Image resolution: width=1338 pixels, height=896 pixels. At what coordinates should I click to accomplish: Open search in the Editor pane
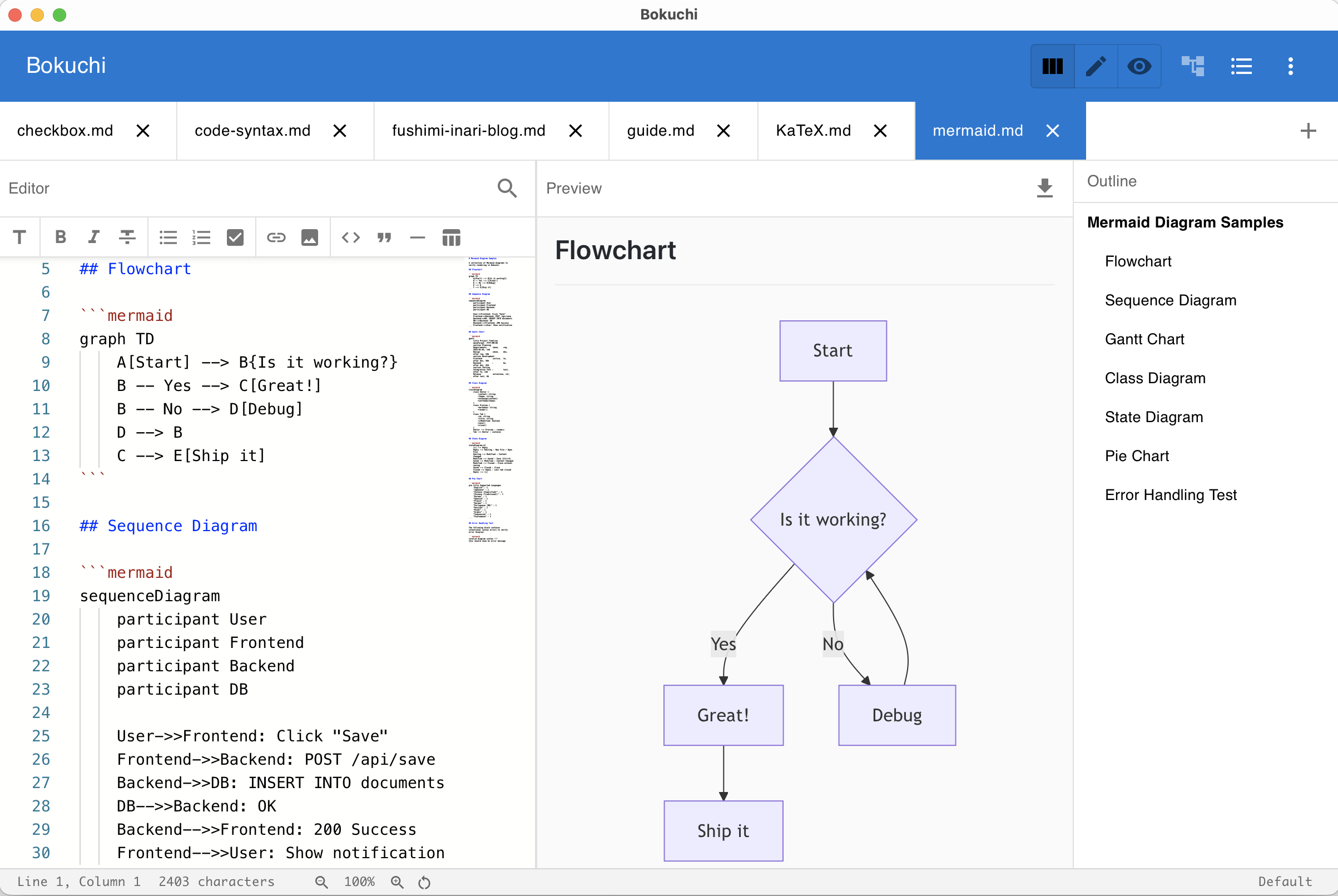[507, 188]
